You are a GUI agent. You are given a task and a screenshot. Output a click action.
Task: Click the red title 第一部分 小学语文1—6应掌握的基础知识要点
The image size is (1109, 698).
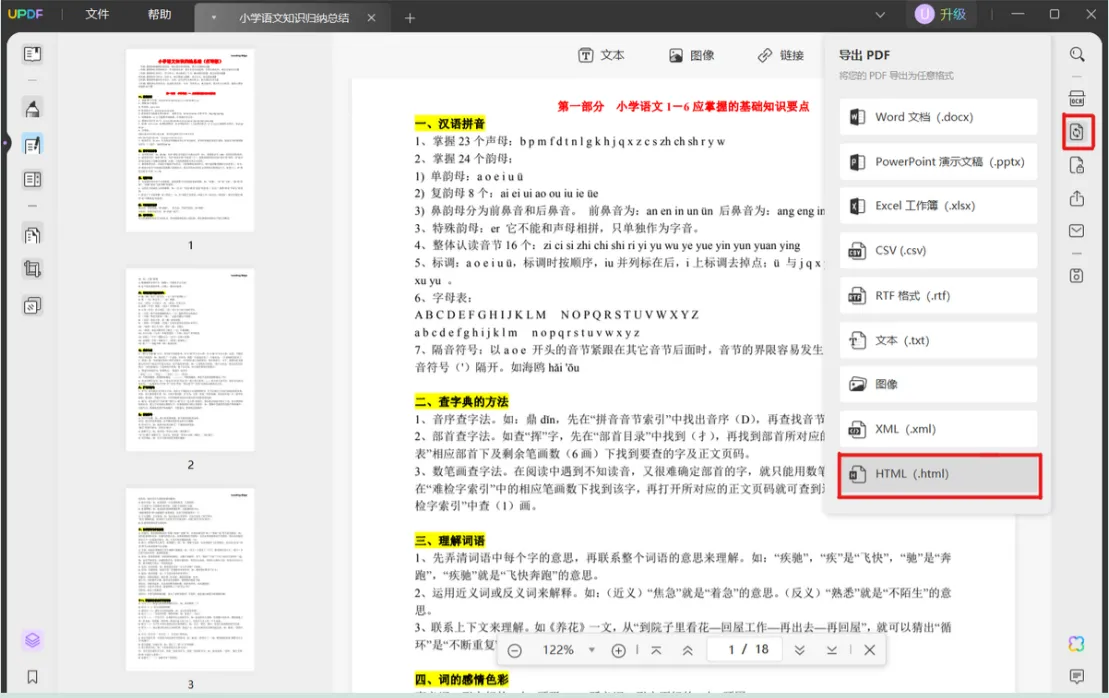683,106
